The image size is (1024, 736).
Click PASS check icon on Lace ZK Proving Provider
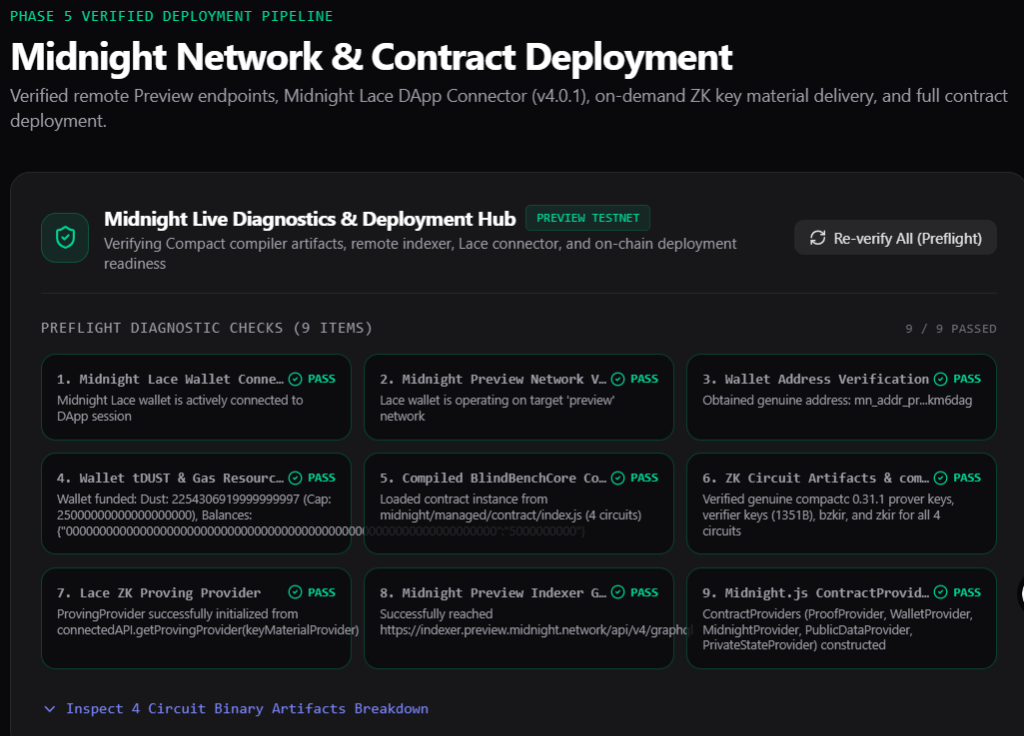click(x=295, y=592)
